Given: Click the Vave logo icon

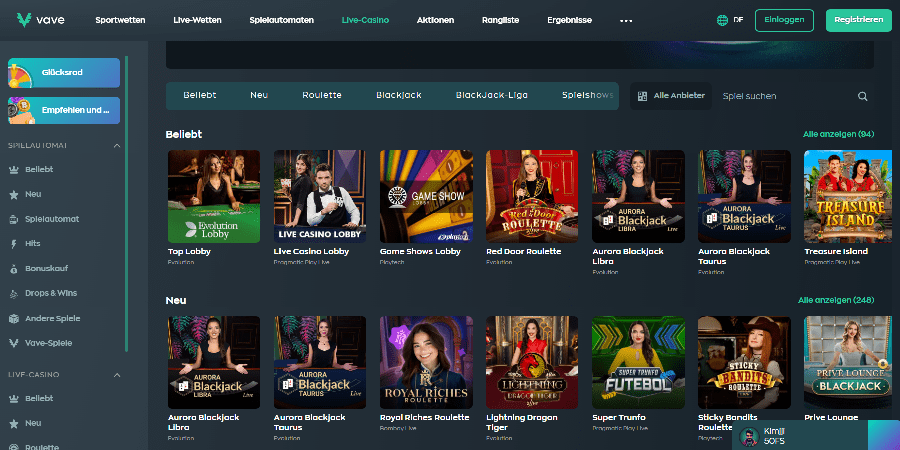Looking at the screenshot, I should [25, 20].
